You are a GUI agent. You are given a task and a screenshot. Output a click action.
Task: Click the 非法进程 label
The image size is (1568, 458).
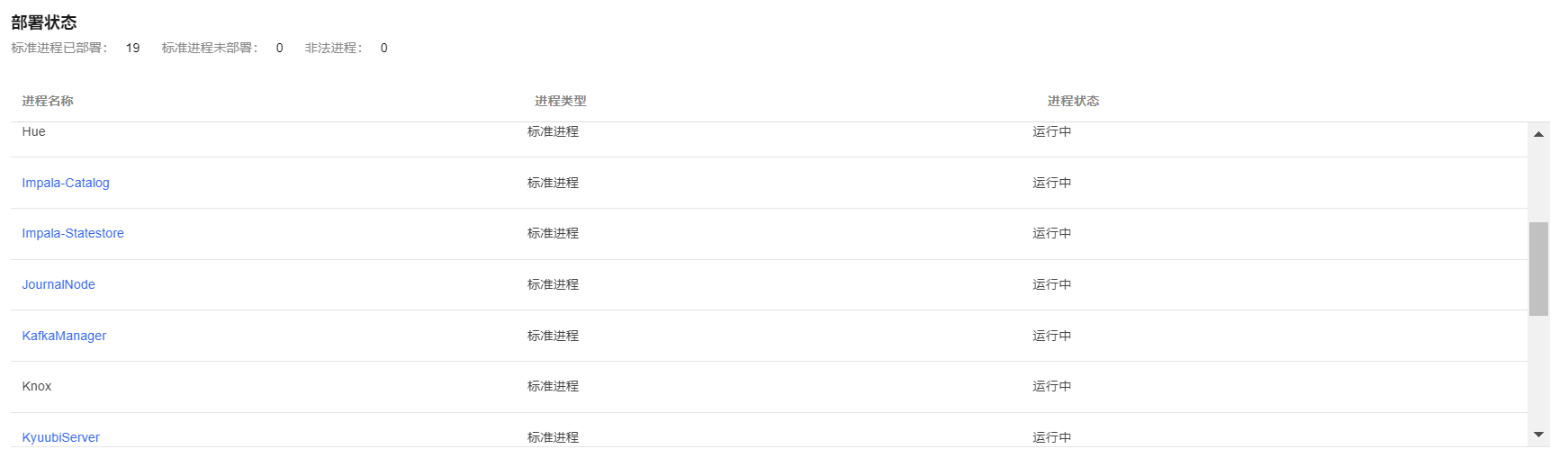(333, 48)
